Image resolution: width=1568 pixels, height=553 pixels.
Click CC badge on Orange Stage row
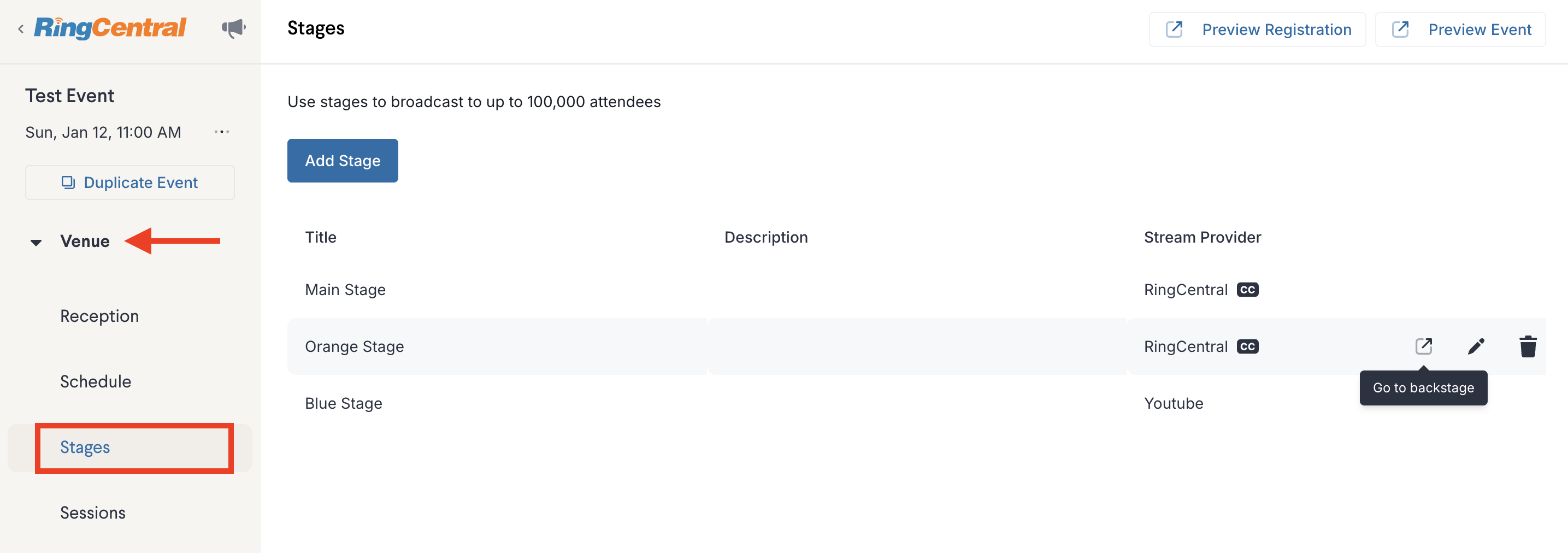click(1247, 346)
